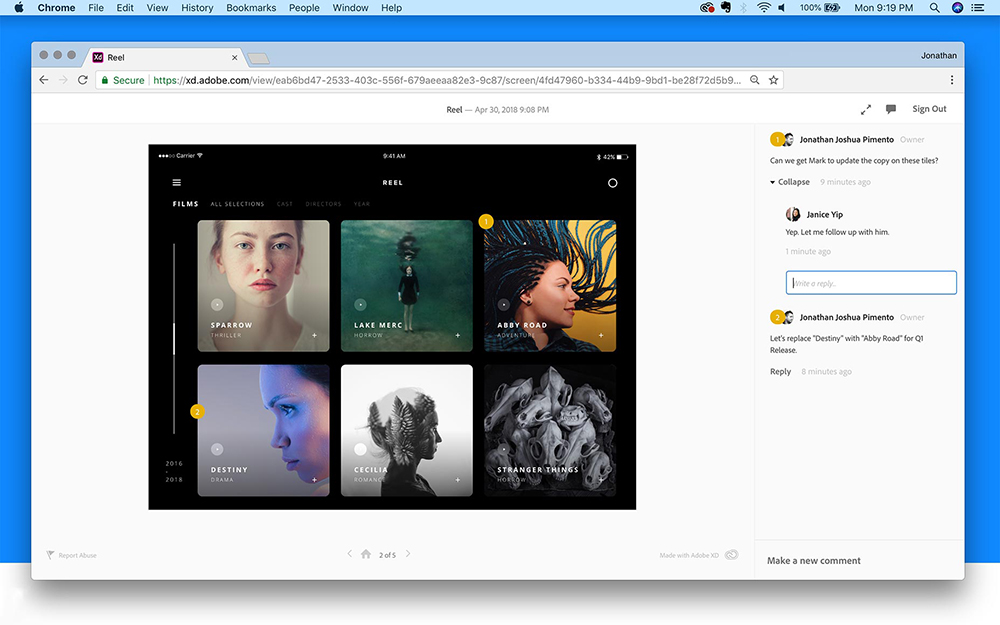Open Spotlight search icon
This screenshot has height=625, width=1000.
[934, 8]
